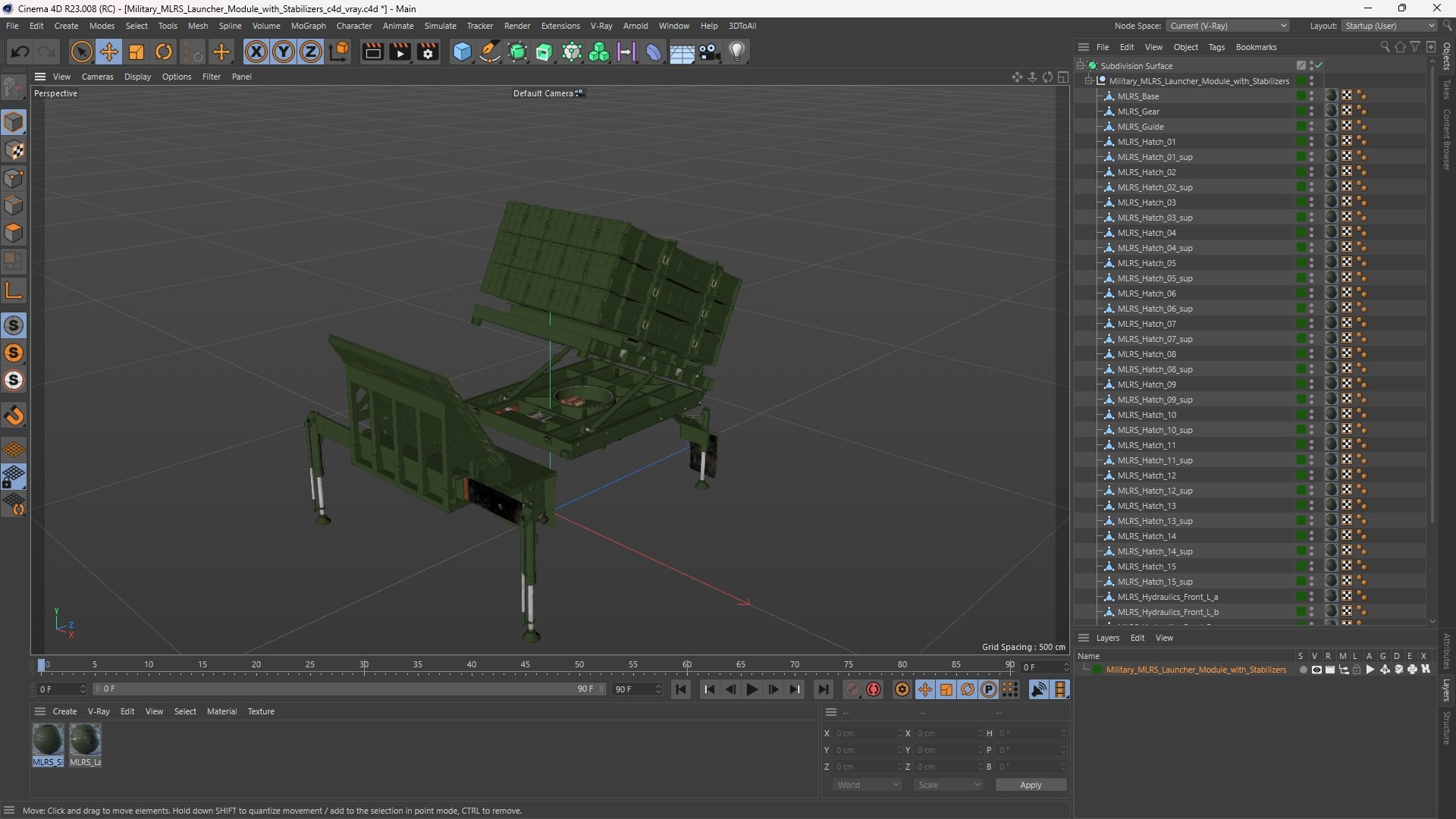The height and width of the screenshot is (819, 1456).
Task: Open the V-Ray menu
Action: coord(601,26)
